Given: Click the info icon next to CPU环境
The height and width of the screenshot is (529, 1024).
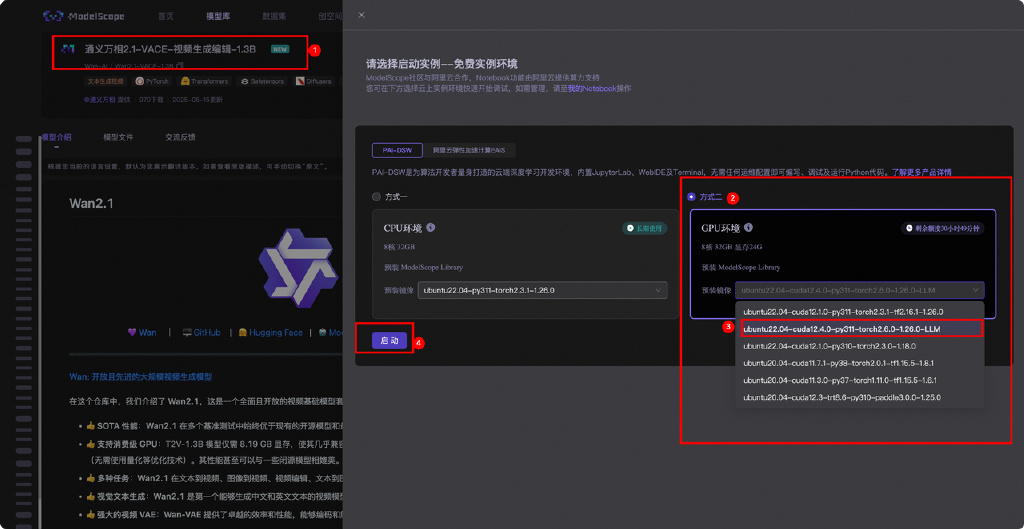Looking at the screenshot, I should [x=431, y=228].
